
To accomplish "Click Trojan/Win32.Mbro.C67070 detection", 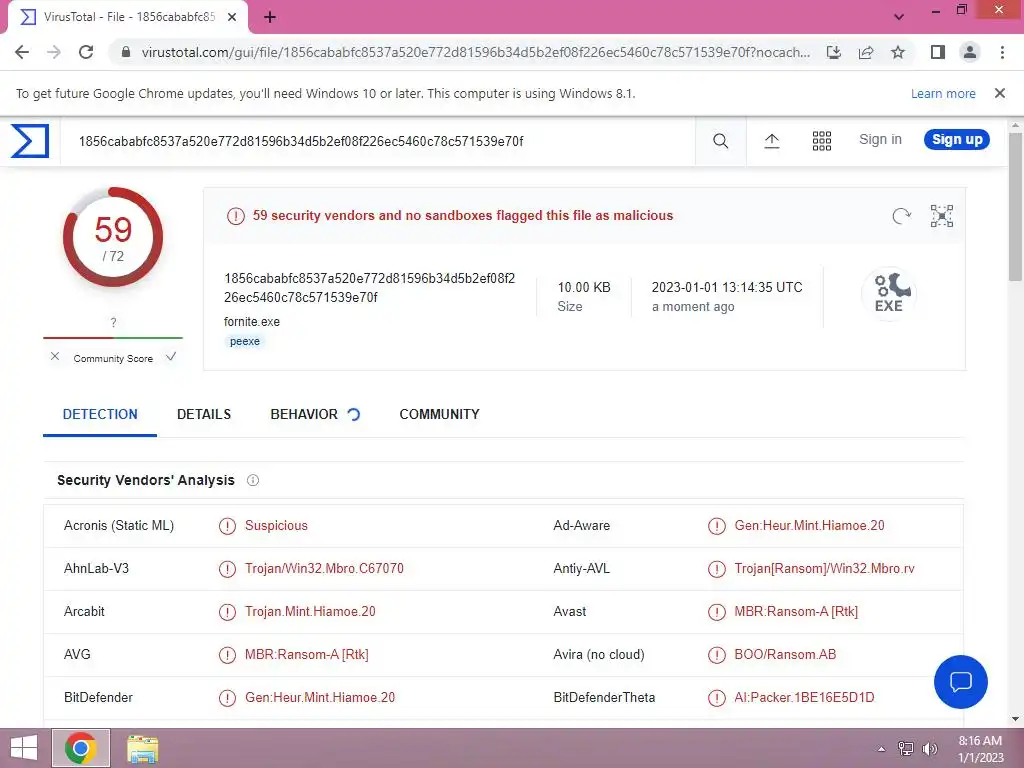I will click(x=324, y=569).
